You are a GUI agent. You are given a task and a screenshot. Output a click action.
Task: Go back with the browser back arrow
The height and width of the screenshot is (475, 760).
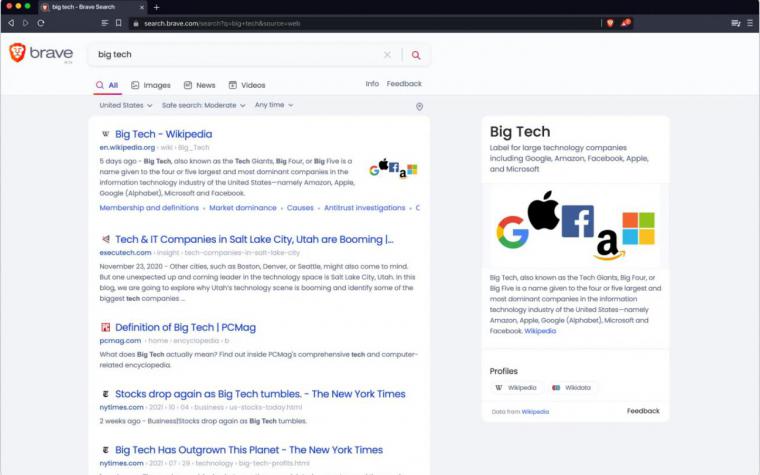coord(11,23)
